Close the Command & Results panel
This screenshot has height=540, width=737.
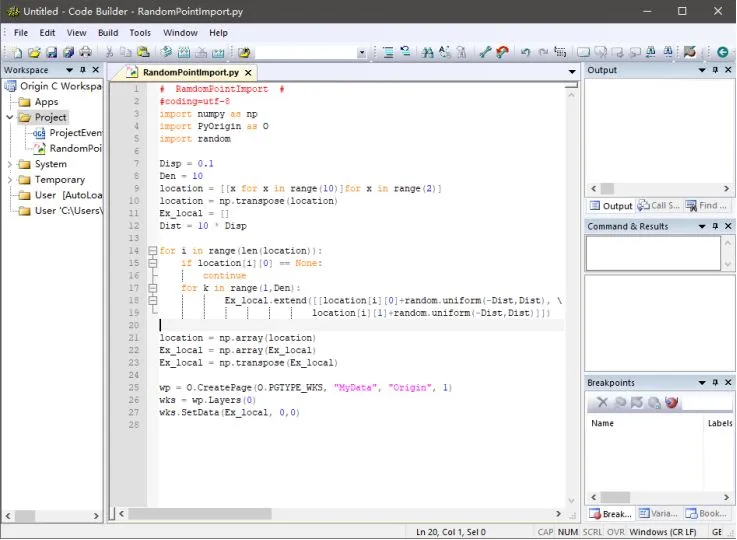728,226
